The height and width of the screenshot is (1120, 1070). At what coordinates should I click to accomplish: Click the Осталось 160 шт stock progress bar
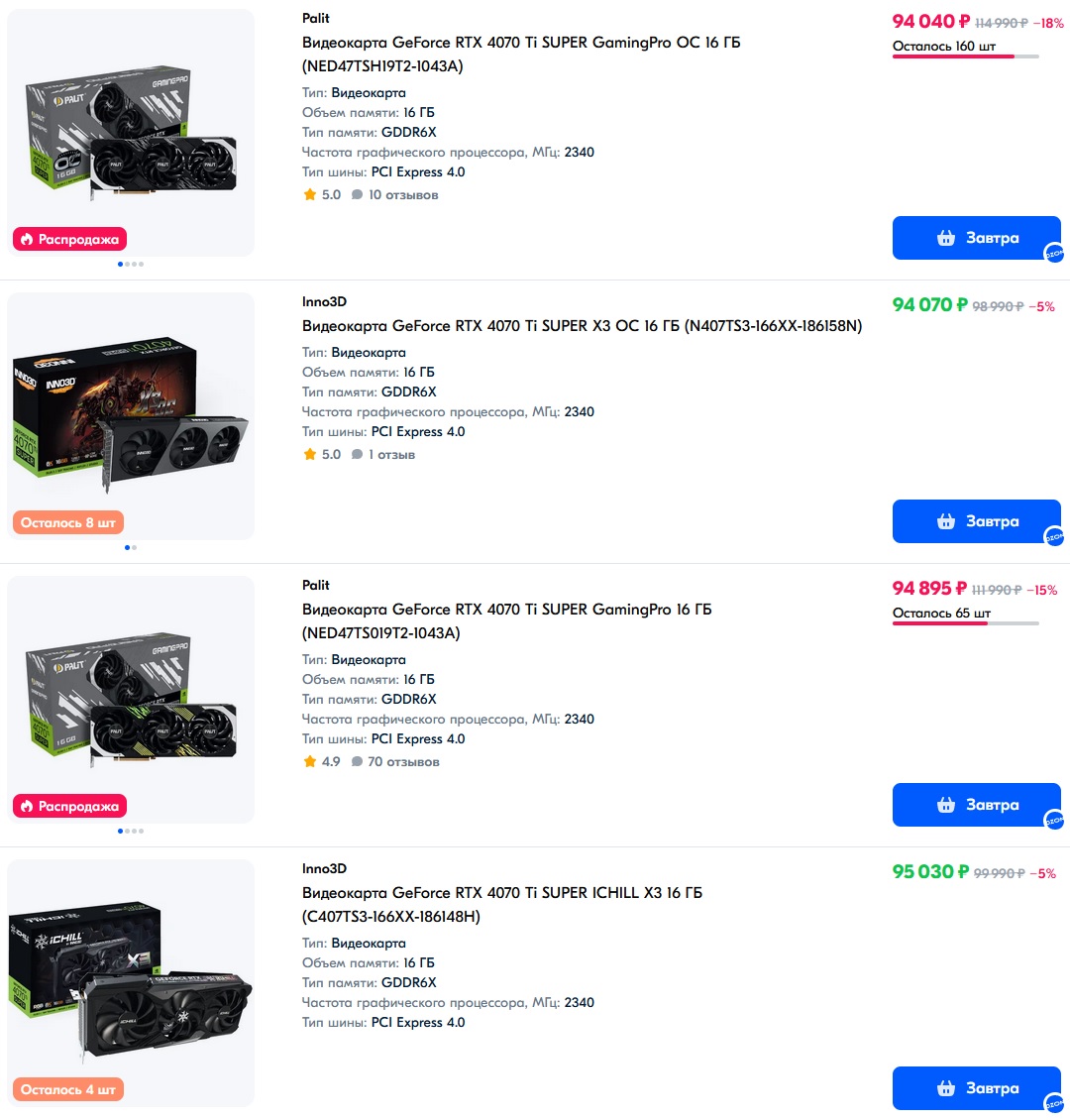coord(965,56)
